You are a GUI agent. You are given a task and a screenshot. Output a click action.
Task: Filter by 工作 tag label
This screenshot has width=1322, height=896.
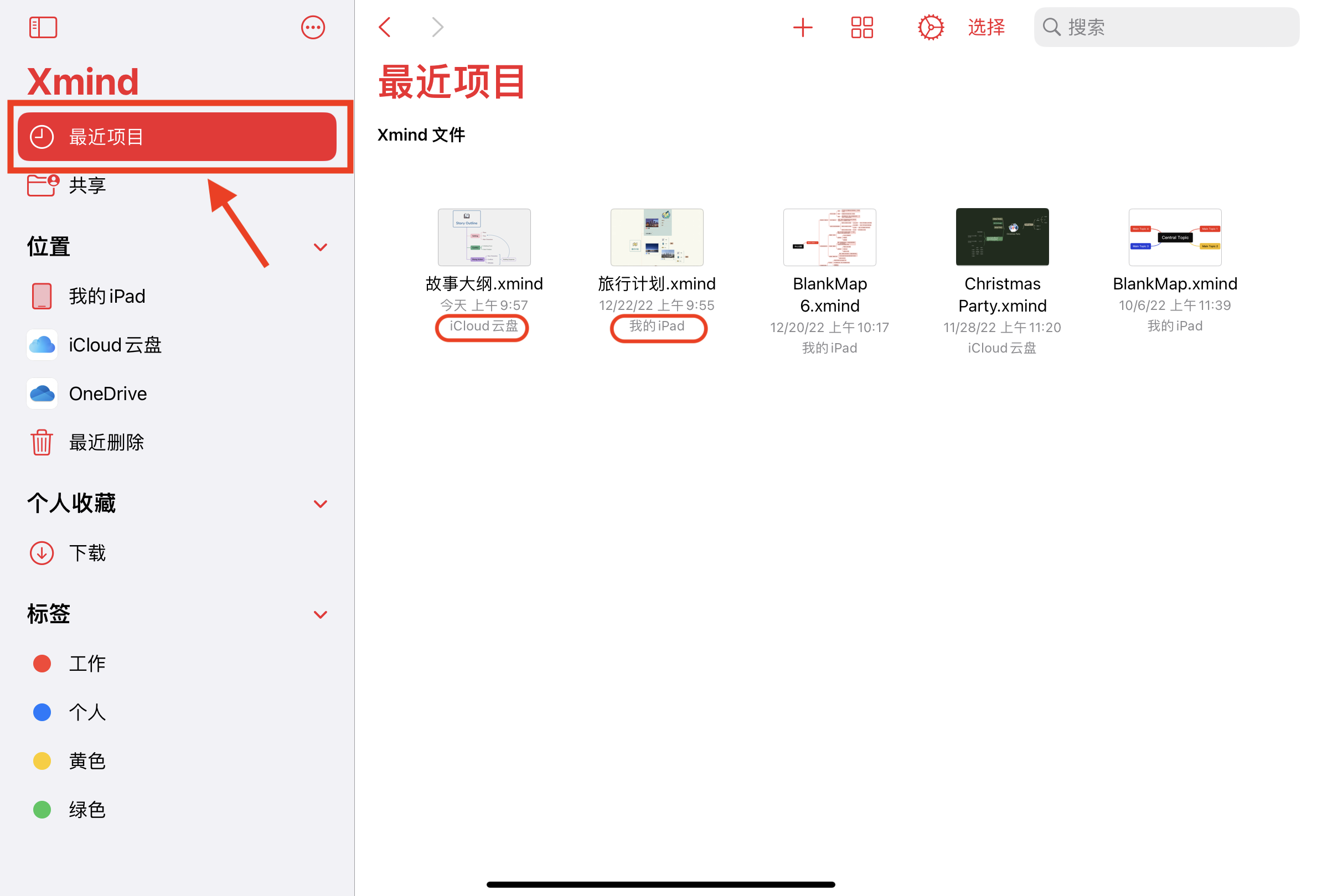(x=87, y=664)
